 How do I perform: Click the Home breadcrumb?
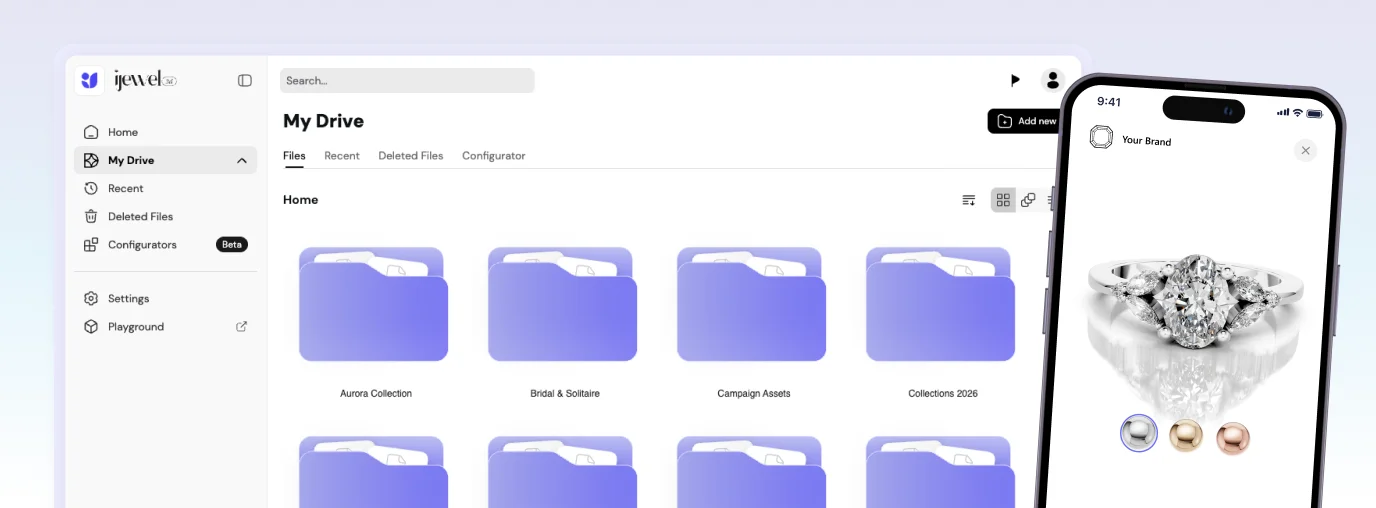301,200
